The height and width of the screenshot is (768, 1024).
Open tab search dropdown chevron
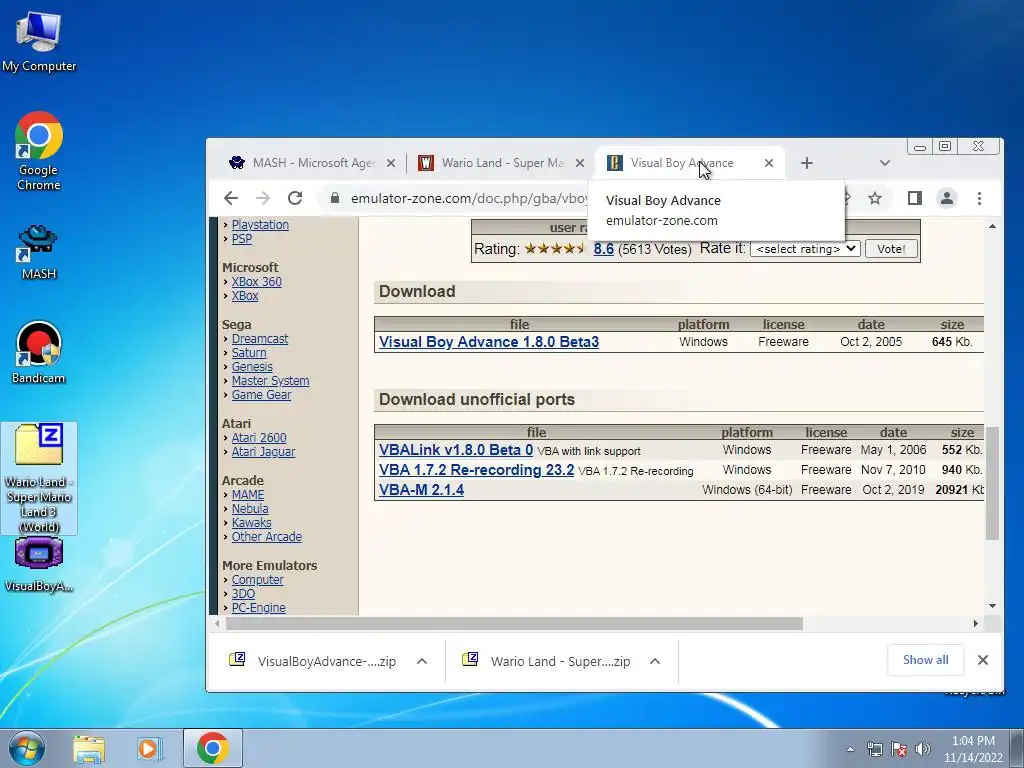[885, 163]
